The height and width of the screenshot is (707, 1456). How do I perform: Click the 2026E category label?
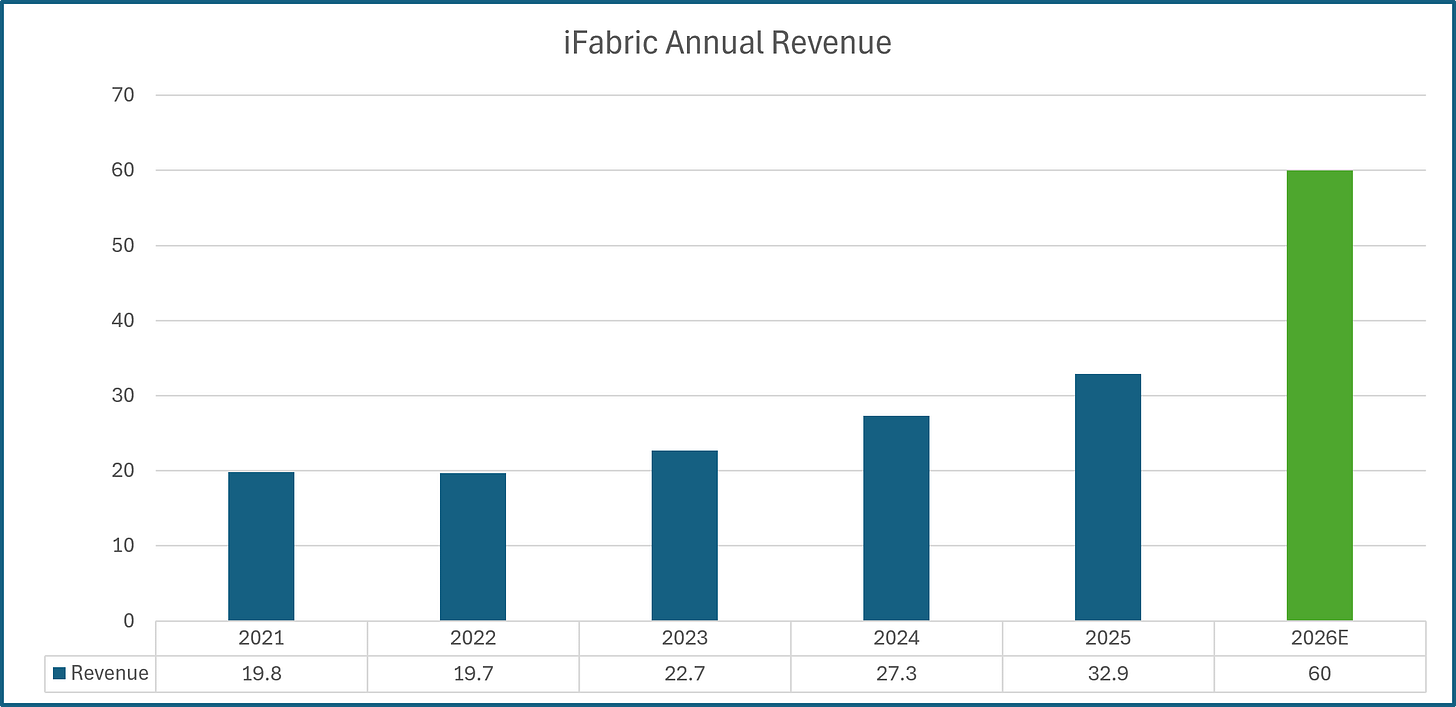coord(1320,638)
